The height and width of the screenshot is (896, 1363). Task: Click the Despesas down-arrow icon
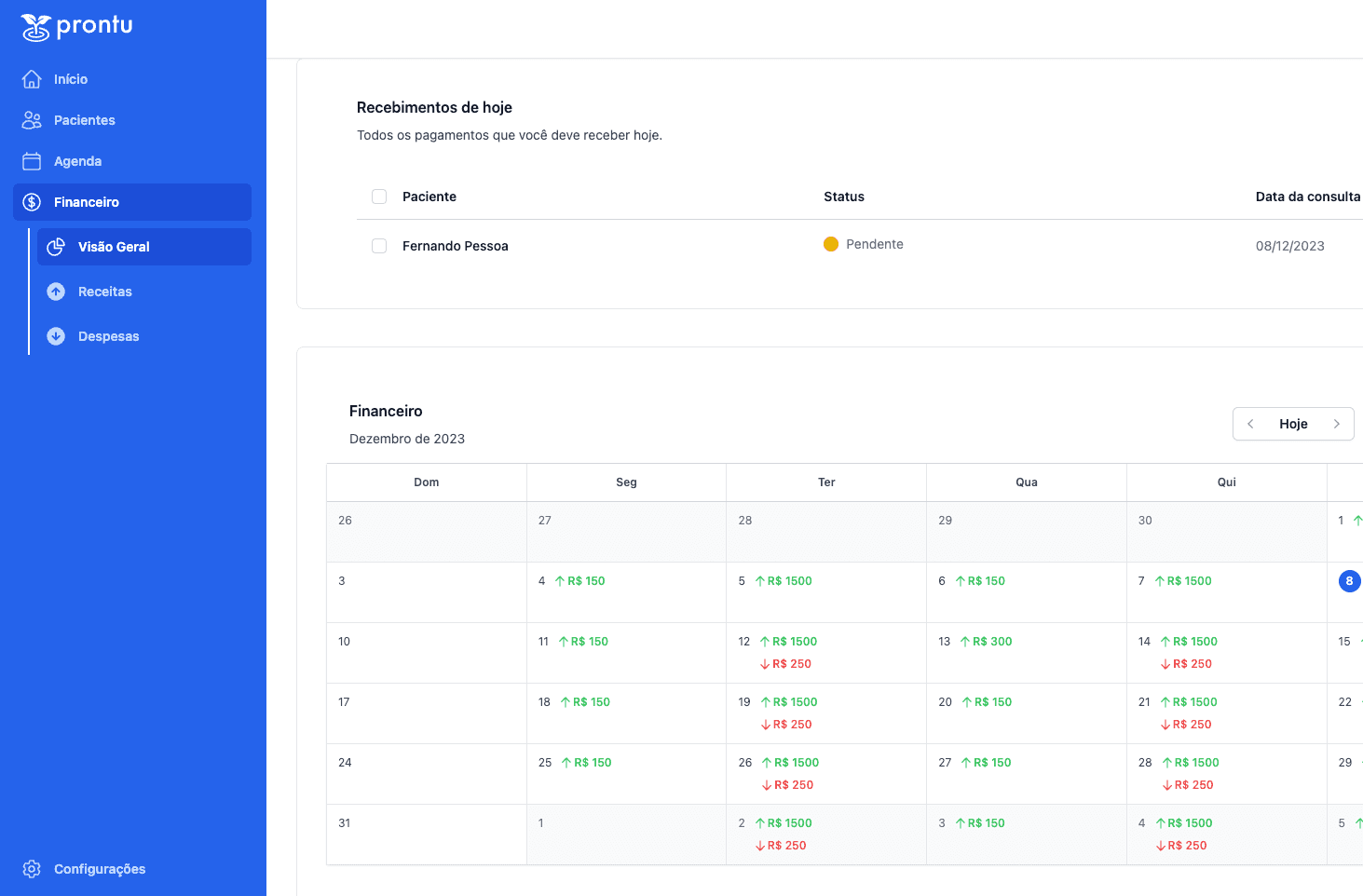coord(56,336)
